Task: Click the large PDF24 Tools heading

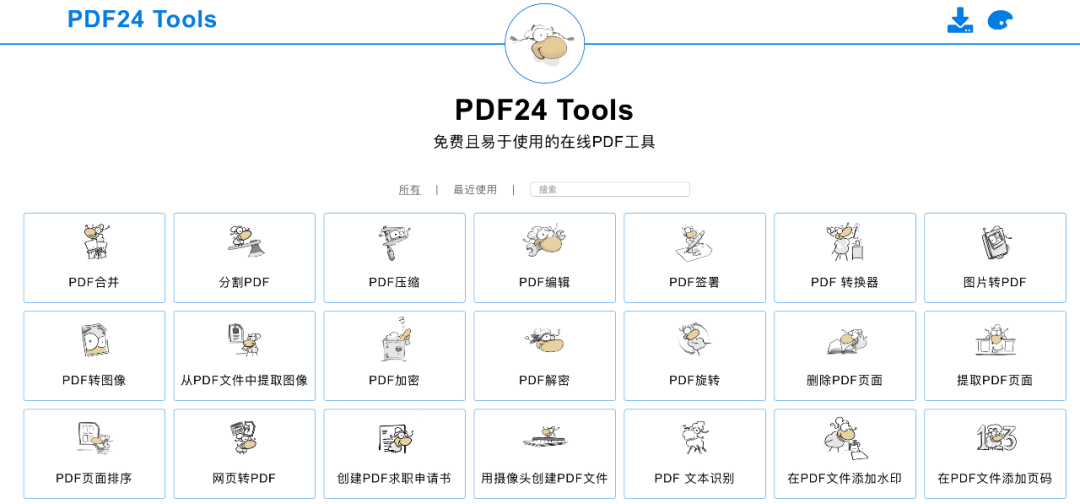Action: (x=544, y=109)
